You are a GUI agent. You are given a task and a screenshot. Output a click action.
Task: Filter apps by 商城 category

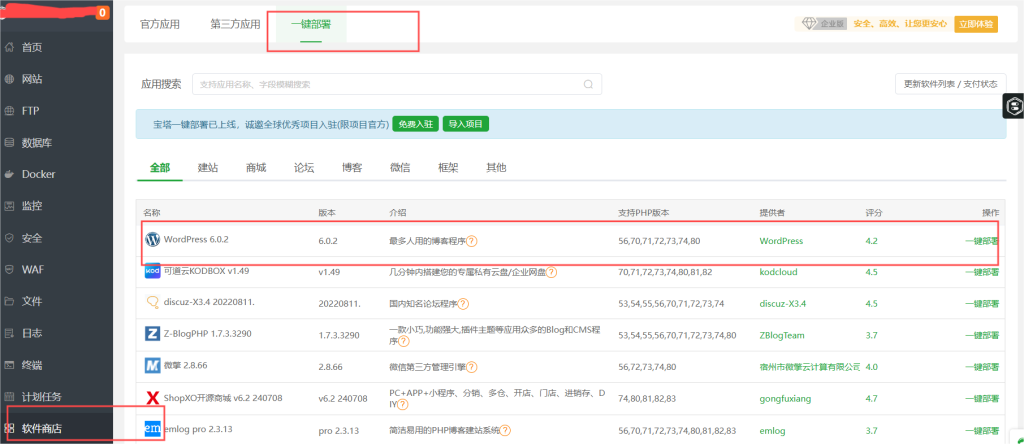(x=256, y=168)
